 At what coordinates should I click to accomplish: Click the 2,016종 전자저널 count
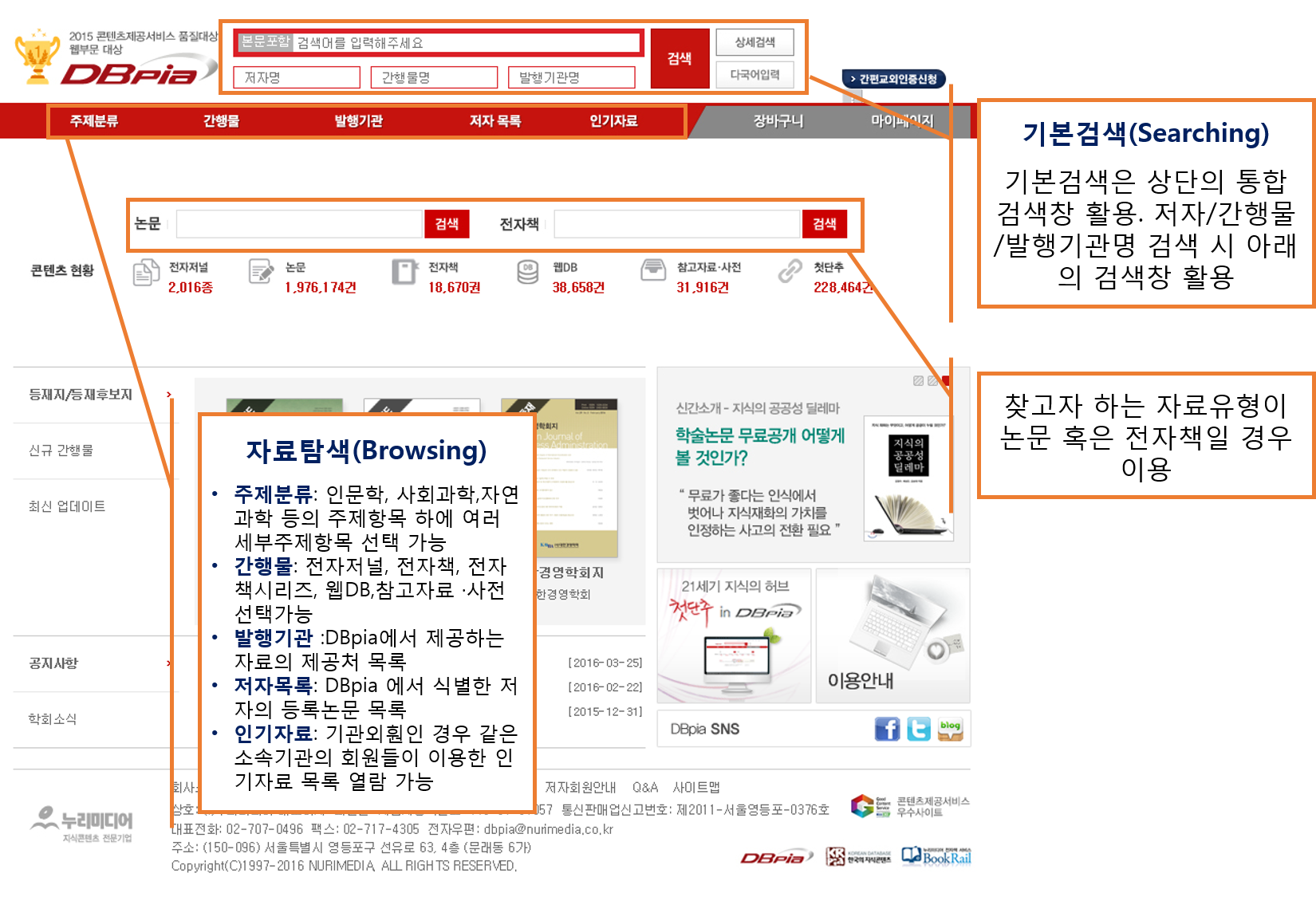pyautogui.click(x=191, y=288)
